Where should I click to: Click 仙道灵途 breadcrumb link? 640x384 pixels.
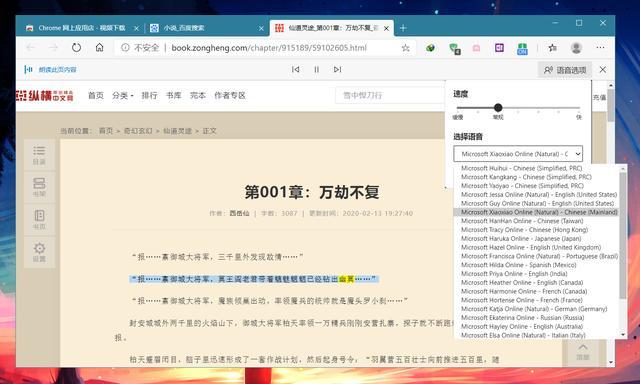click(178, 131)
